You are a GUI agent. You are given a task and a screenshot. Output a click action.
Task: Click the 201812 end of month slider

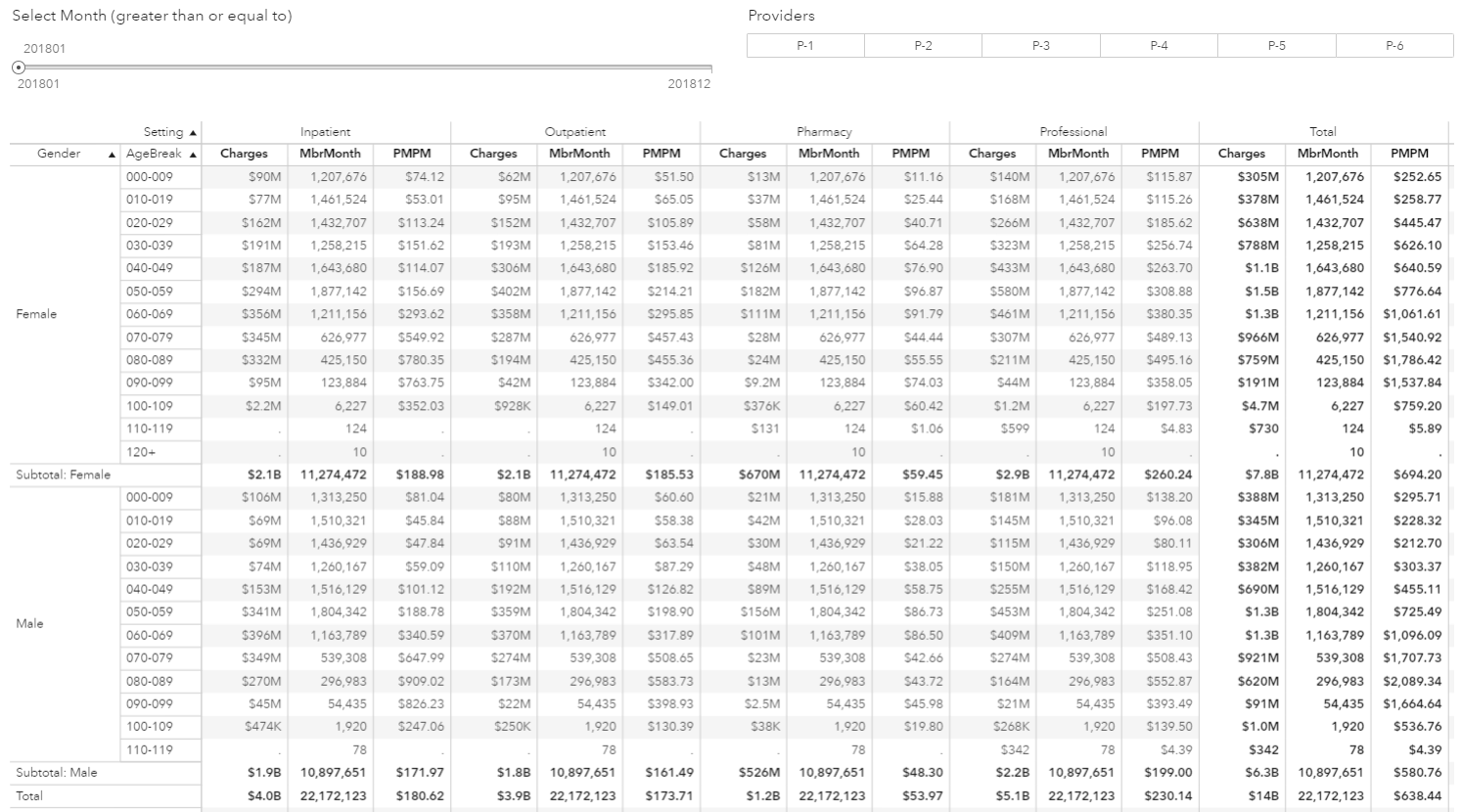(x=689, y=84)
